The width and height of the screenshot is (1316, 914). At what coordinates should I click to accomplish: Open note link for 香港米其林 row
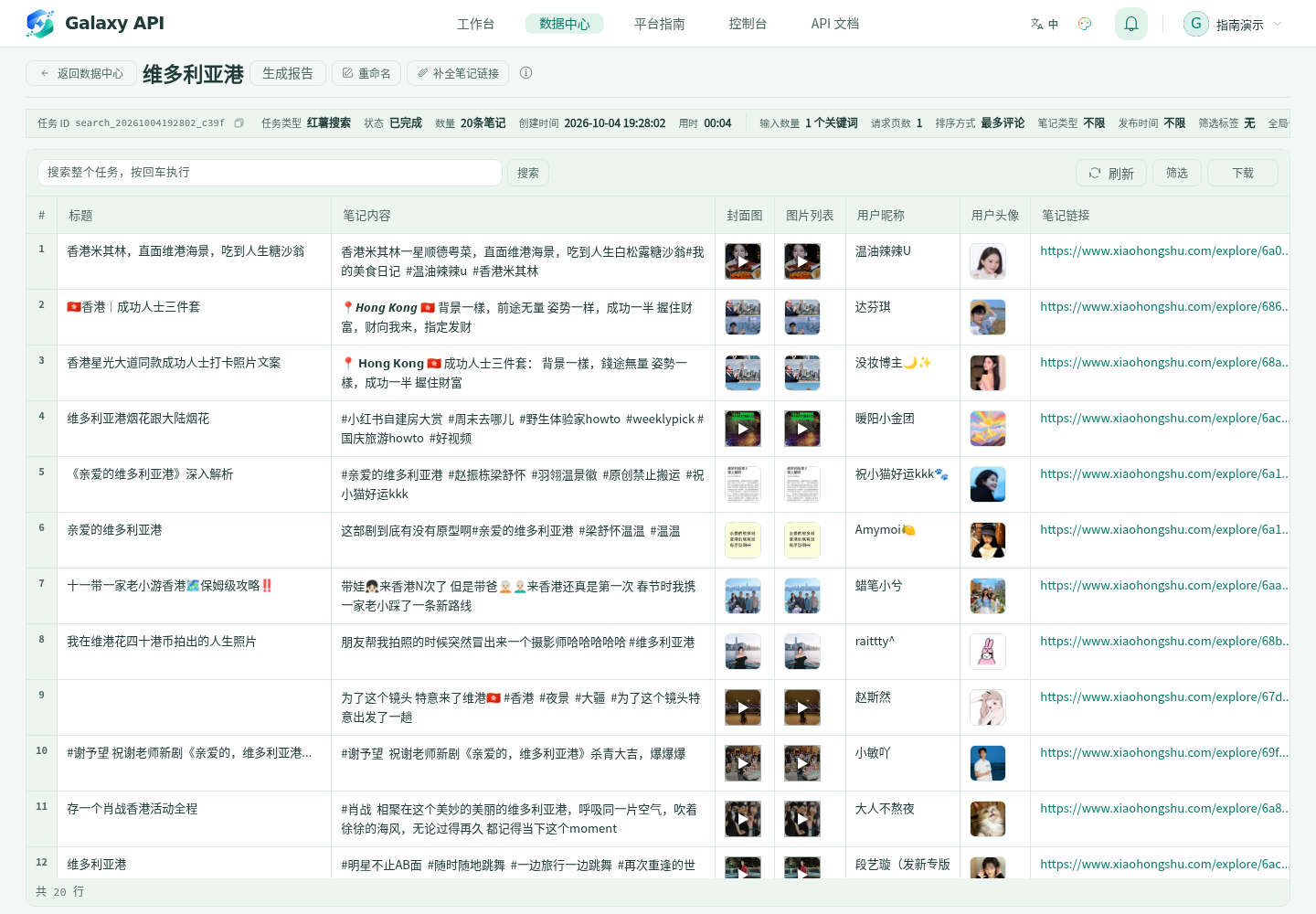1164,251
